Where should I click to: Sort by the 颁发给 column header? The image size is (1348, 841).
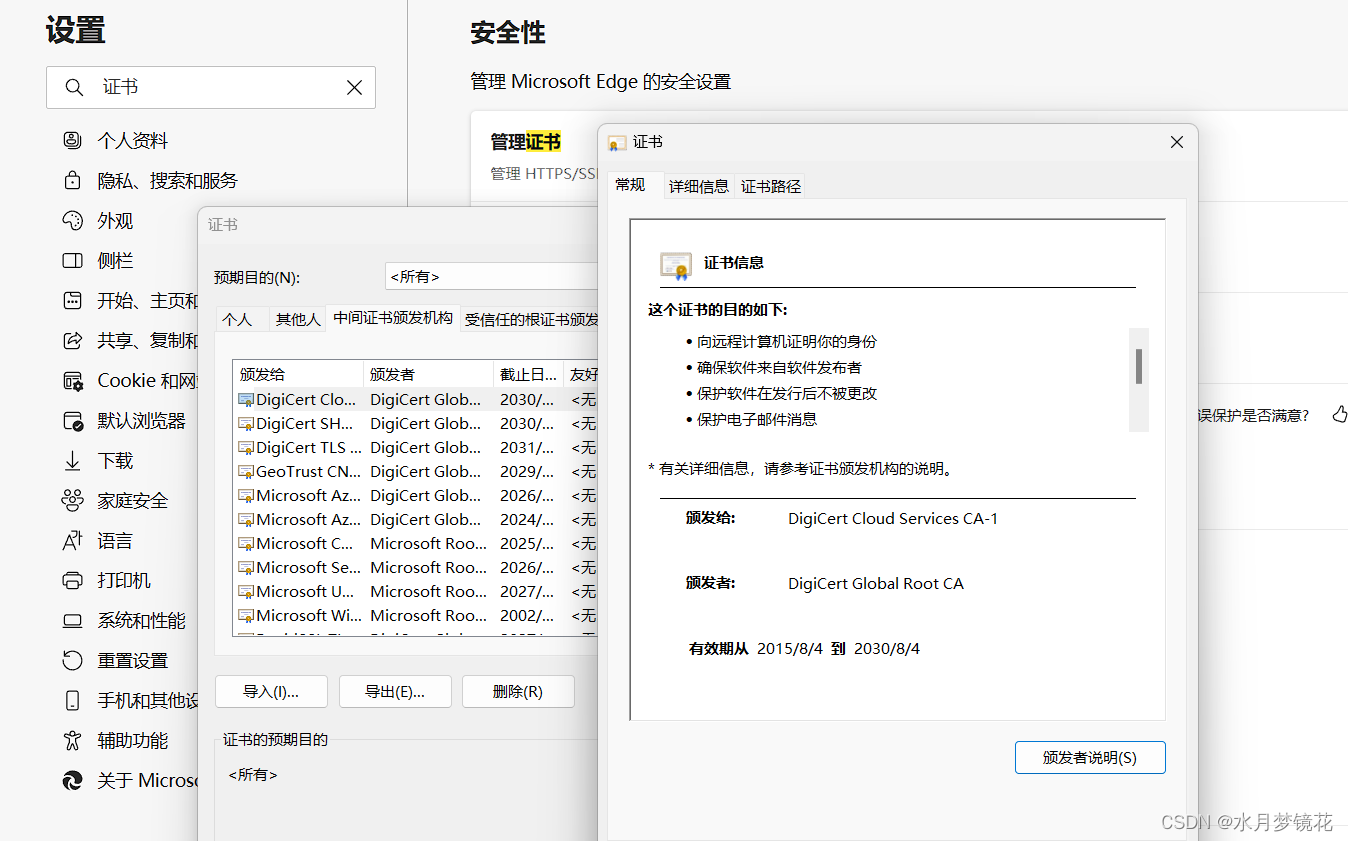(x=298, y=374)
